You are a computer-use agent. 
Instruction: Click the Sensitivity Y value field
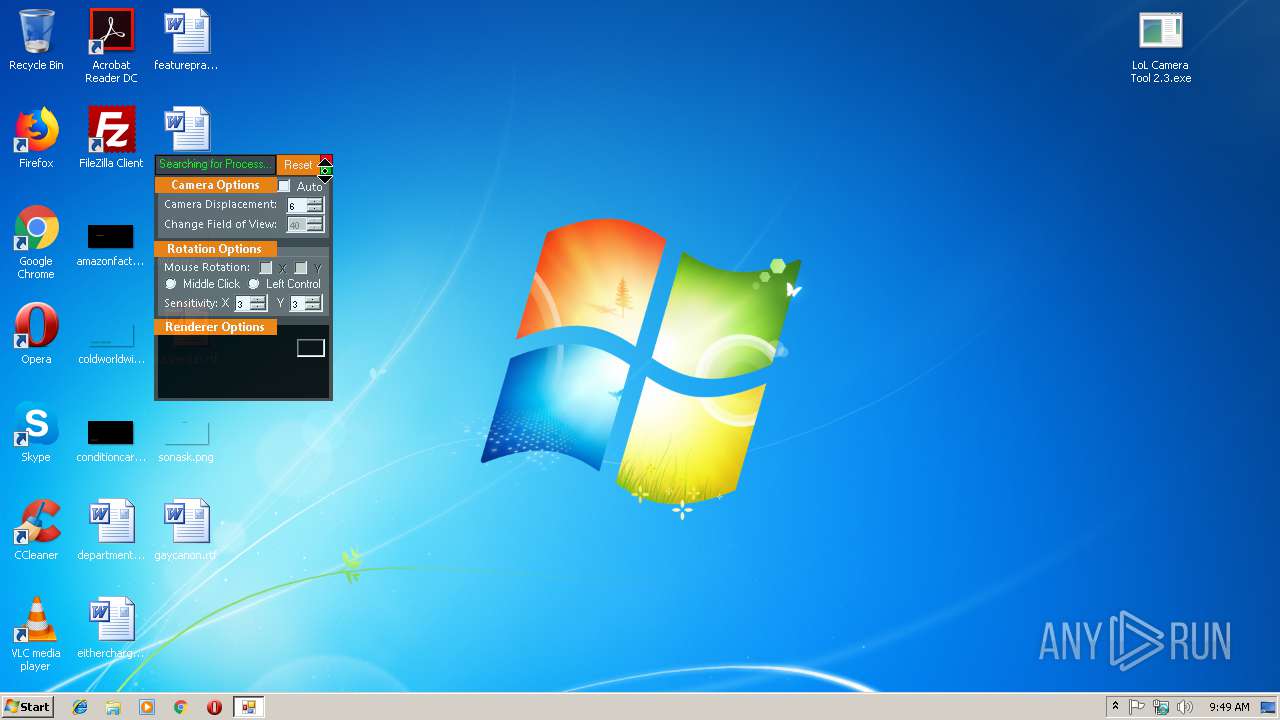[x=297, y=303]
